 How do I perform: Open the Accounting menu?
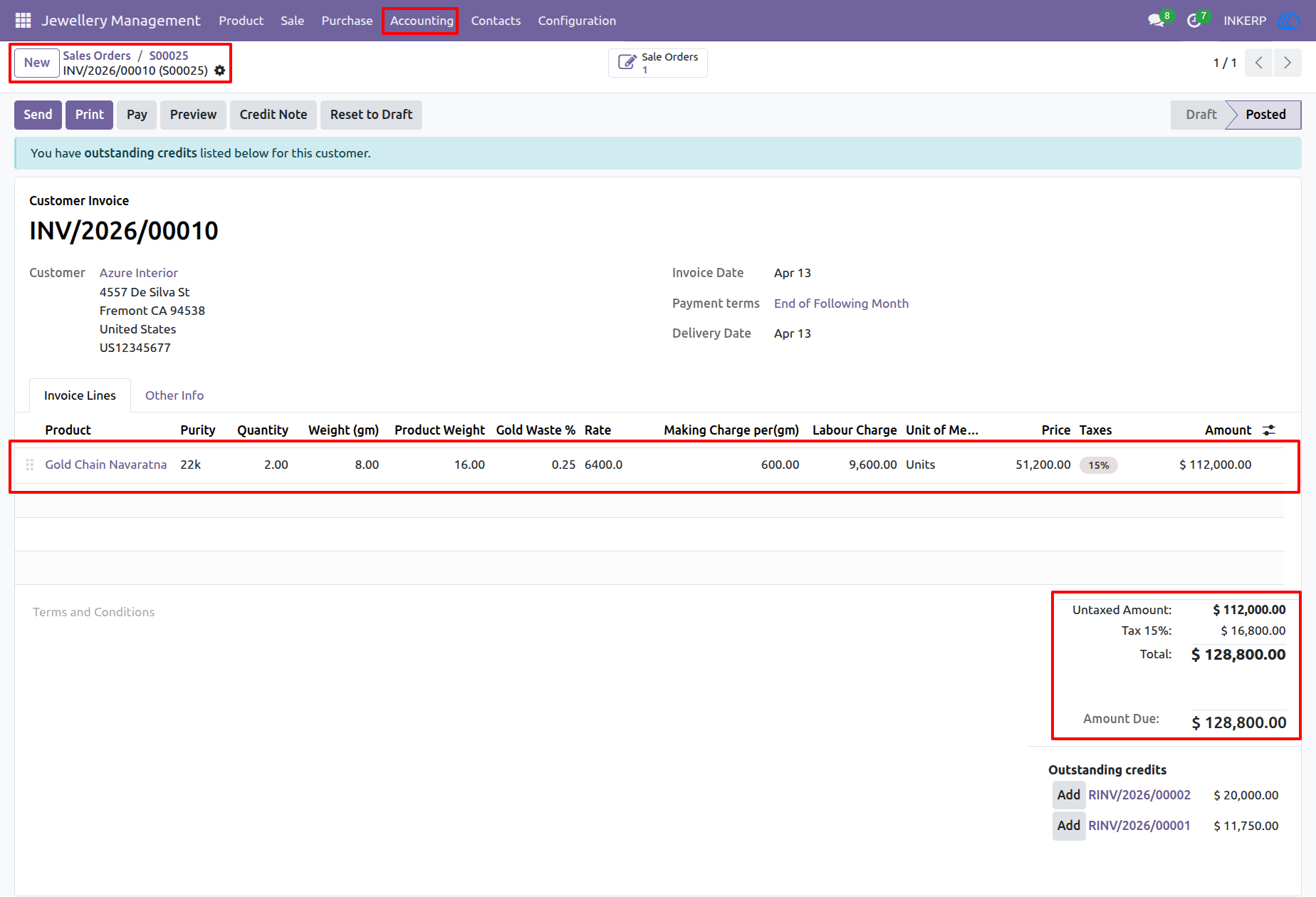422,21
